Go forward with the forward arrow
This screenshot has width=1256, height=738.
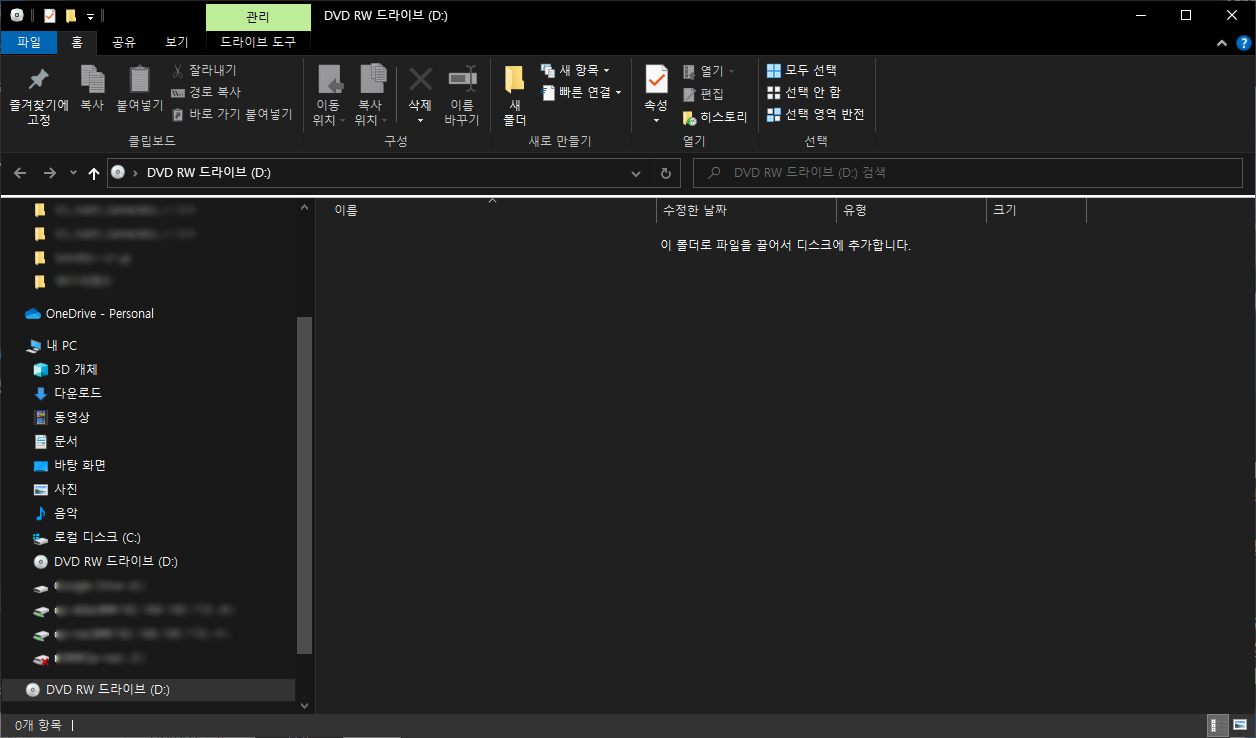[x=50, y=173]
